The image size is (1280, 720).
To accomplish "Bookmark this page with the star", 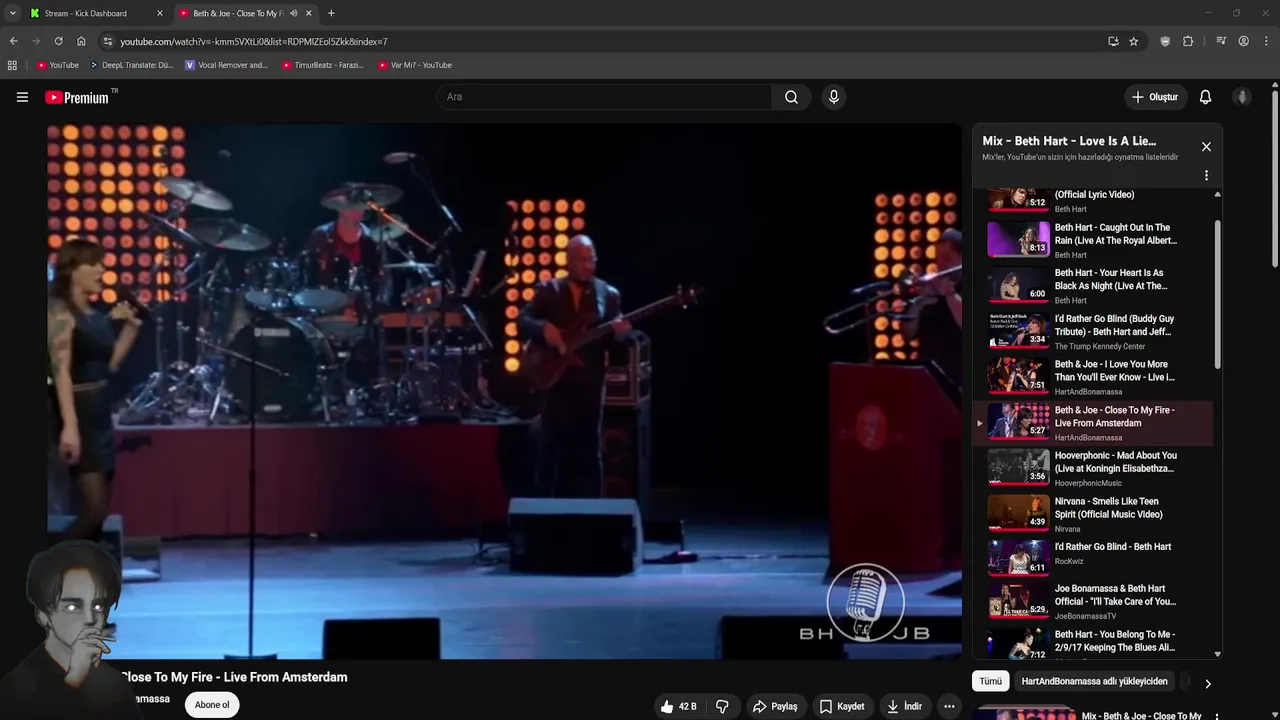I will tap(1133, 41).
